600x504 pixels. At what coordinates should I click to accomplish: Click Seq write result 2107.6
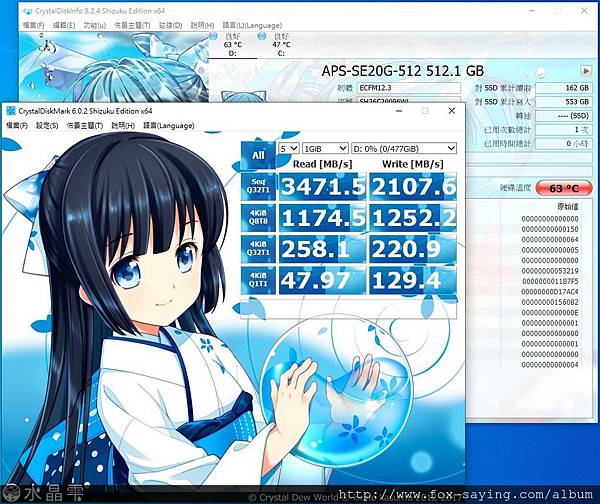tap(413, 186)
